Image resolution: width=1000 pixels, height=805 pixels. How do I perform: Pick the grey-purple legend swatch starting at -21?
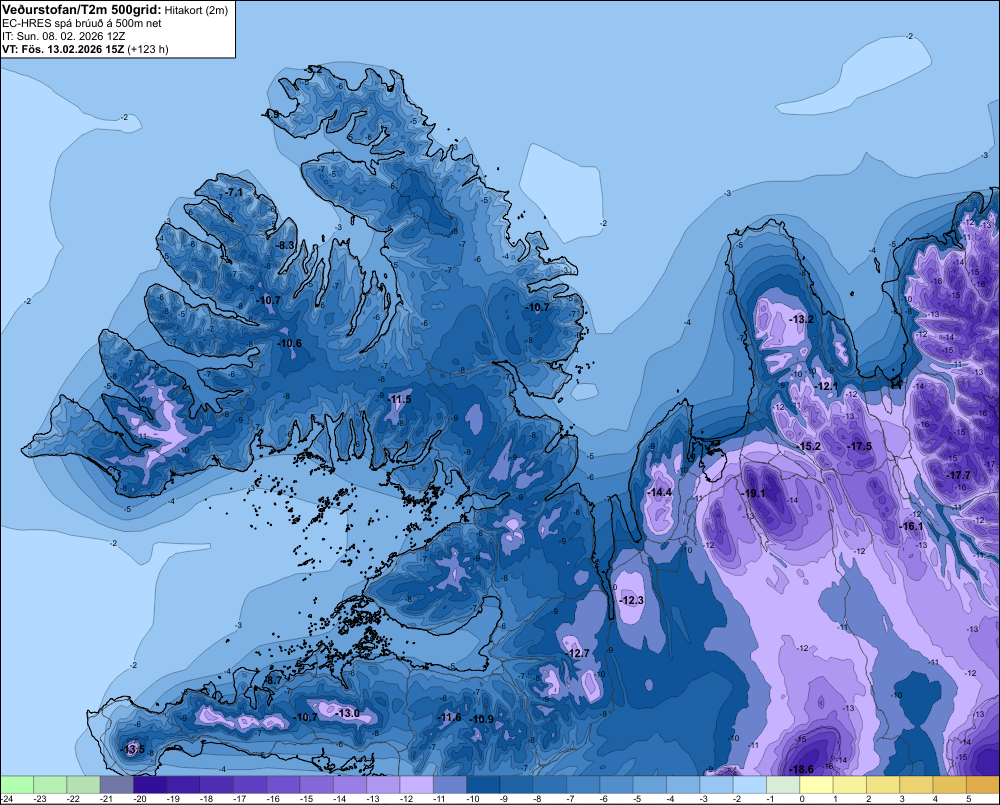pos(116,785)
